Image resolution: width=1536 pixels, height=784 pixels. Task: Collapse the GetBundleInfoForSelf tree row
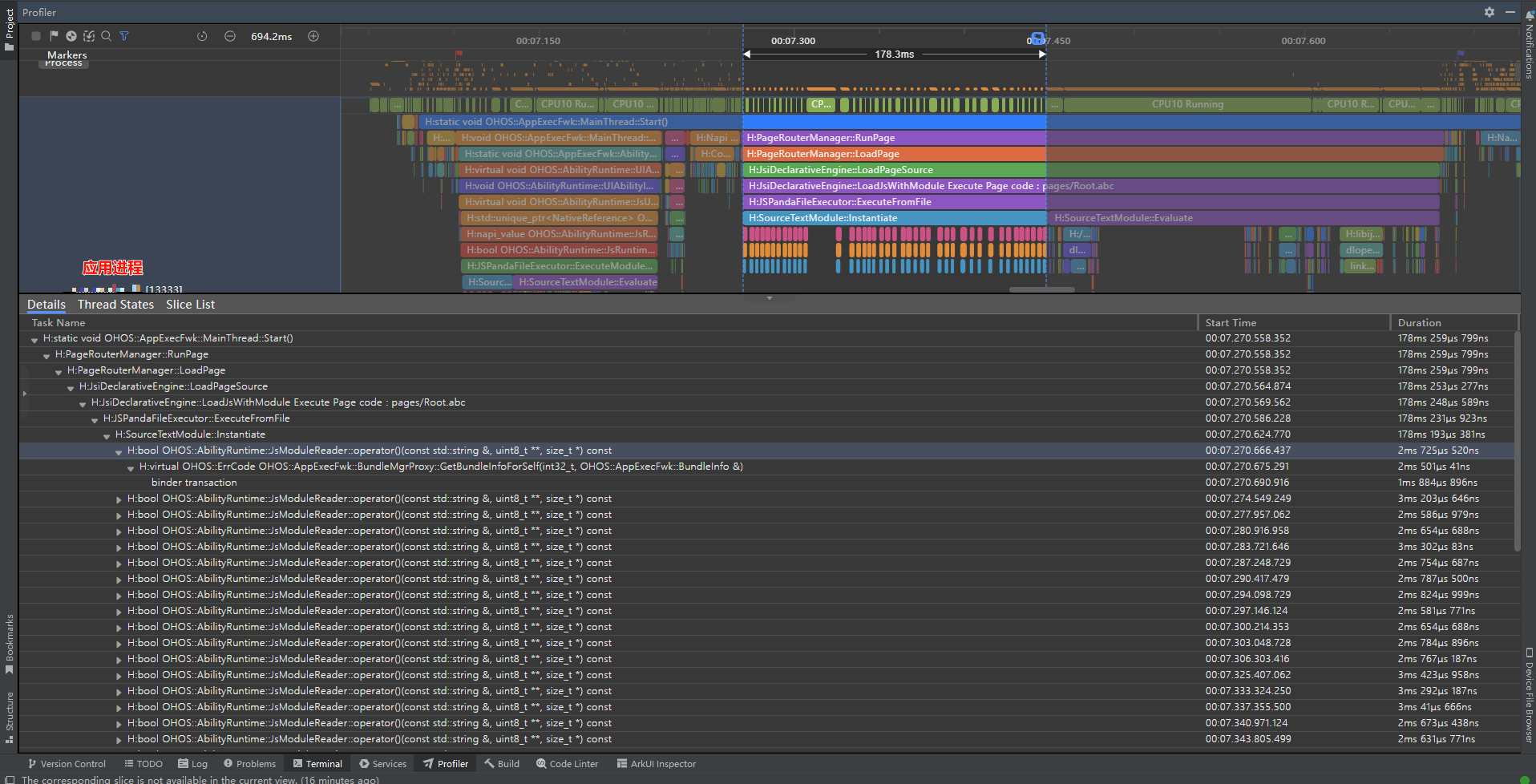[x=131, y=468]
